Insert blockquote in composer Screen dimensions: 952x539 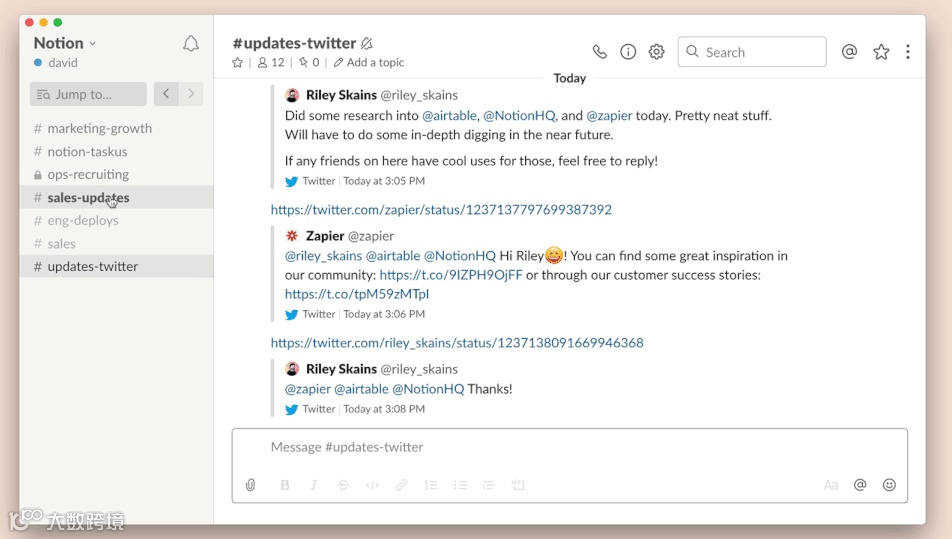point(489,485)
